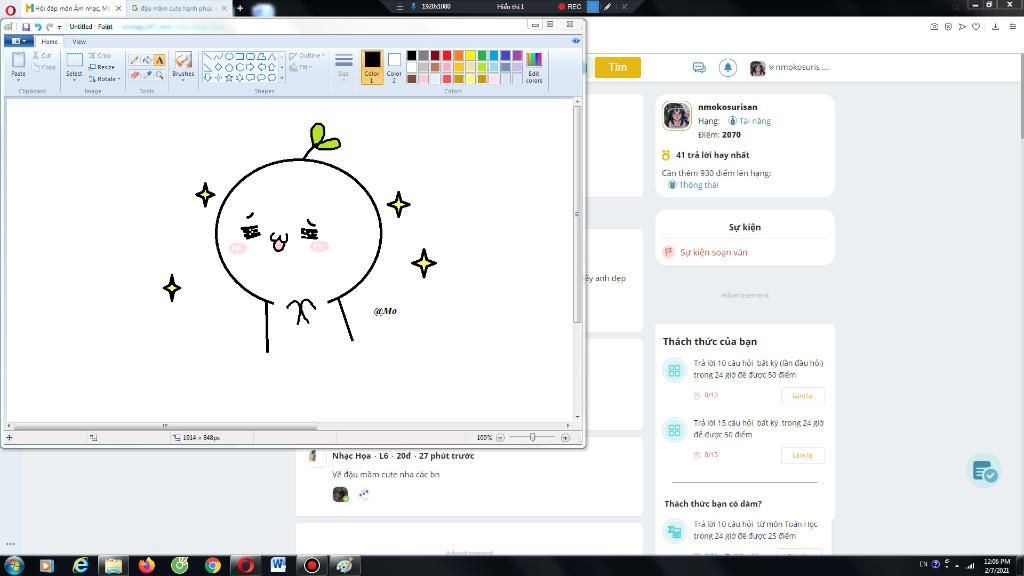Pick the yellow color swatch in top row
The height and width of the screenshot is (576, 1024).
pyautogui.click(x=470, y=56)
